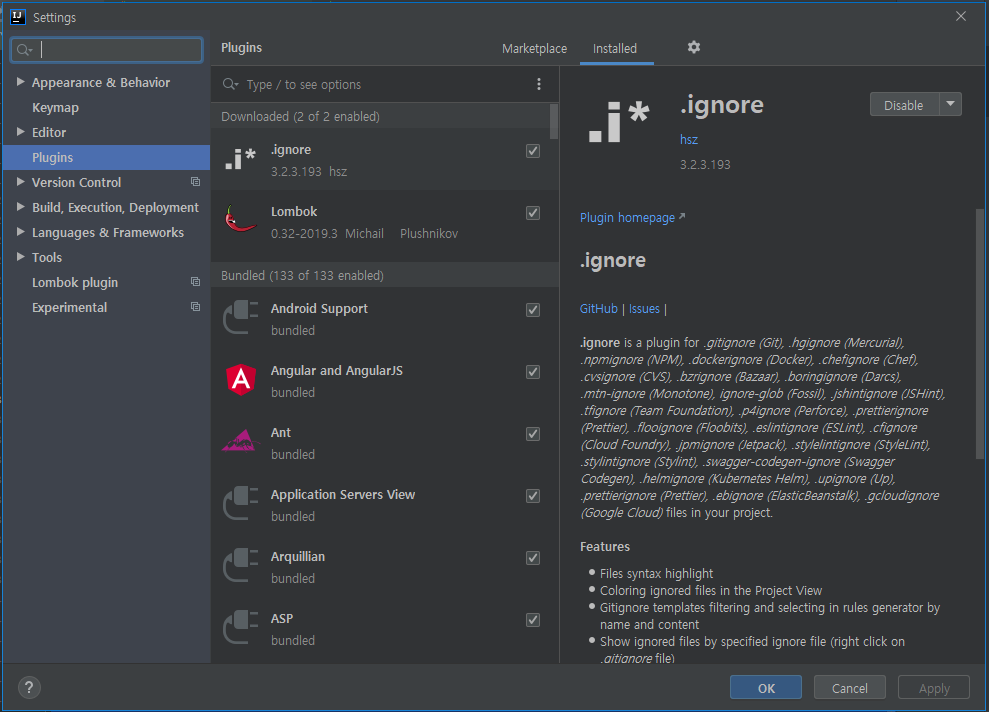Click the plugin list vertical scrollbar
The width and height of the screenshot is (989, 712).
[554, 121]
